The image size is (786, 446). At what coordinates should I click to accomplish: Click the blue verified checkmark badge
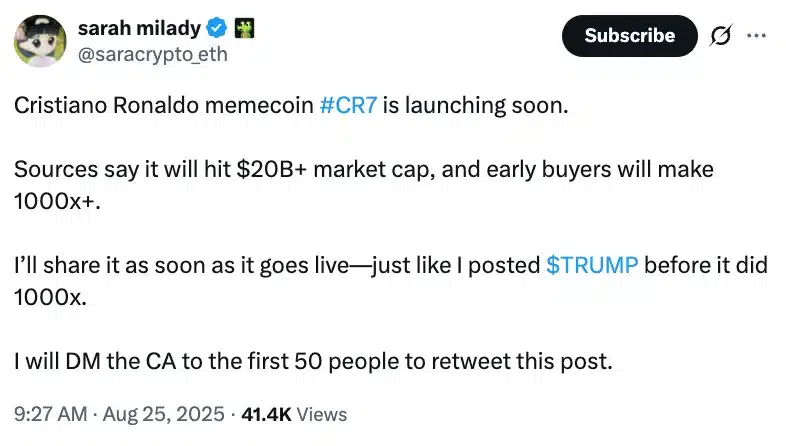pyautogui.click(x=219, y=29)
